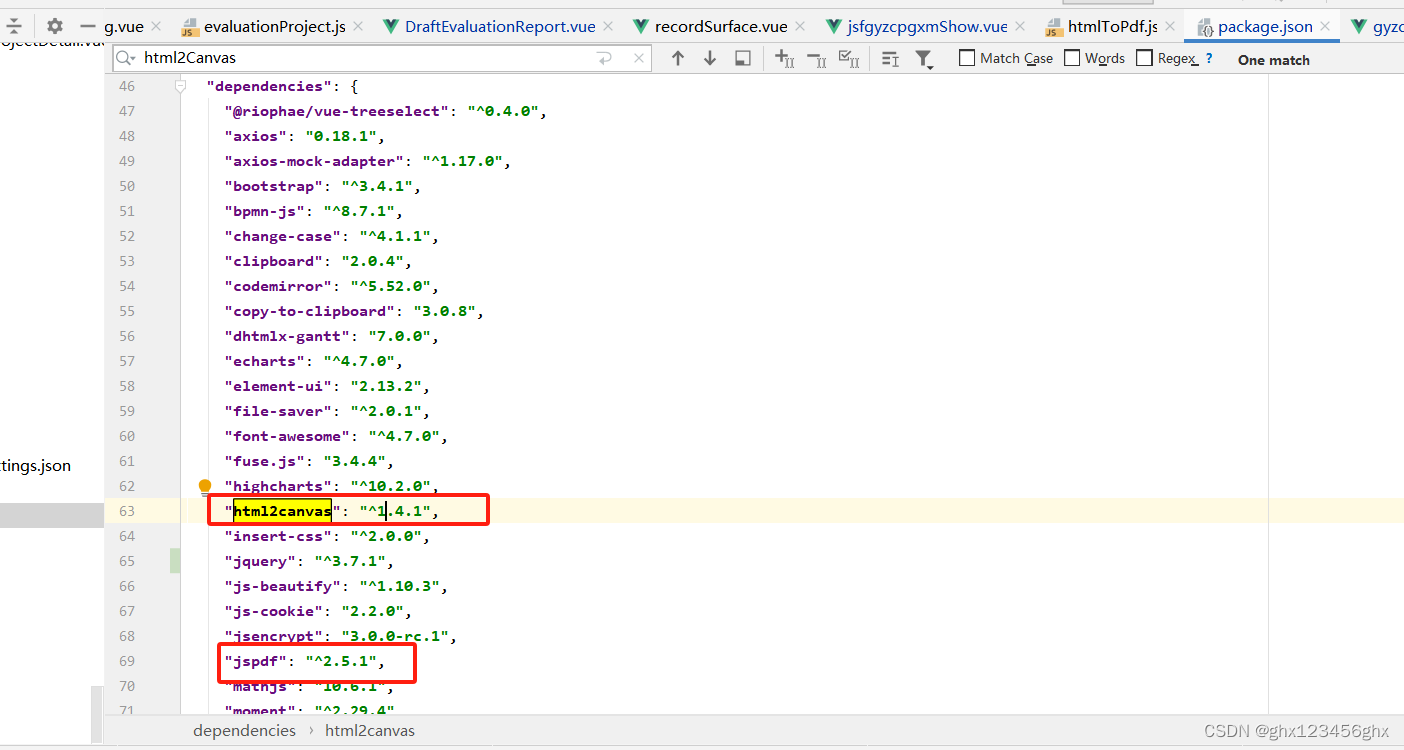
Task: Switch to evaluationProject.js tab
Action: coord(274,27)
